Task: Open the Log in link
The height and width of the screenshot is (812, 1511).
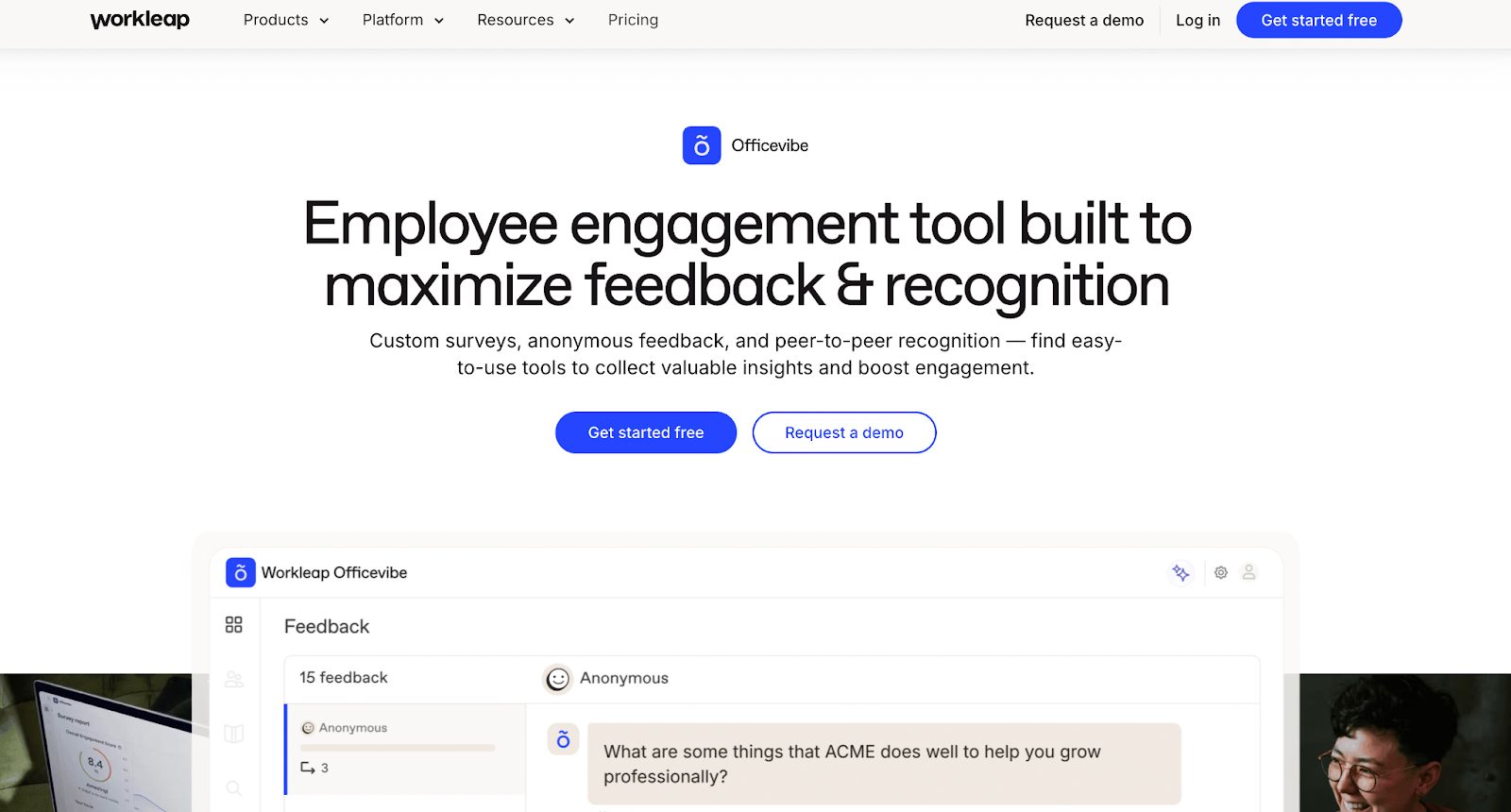Action: (x=1197, y=20)
